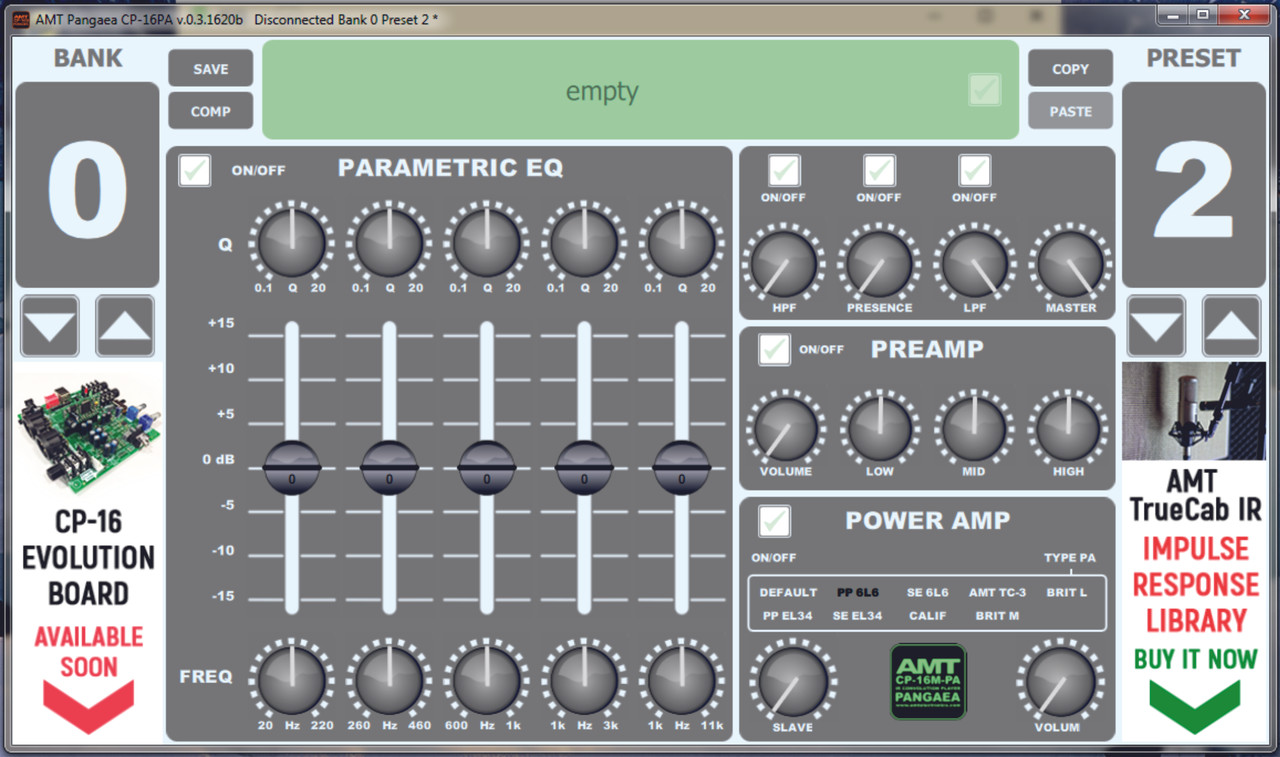Enable the PREAMP on/off checkbox
The width and height of the screenshot is (1280, 757).
click(773, 349)
